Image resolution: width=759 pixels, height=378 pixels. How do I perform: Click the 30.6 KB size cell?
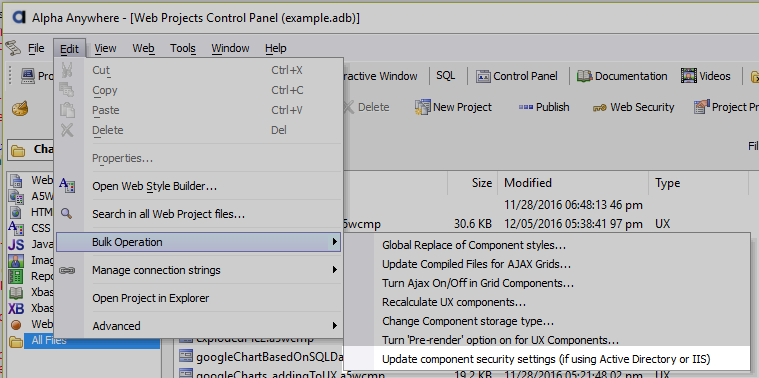coord(473,224)
